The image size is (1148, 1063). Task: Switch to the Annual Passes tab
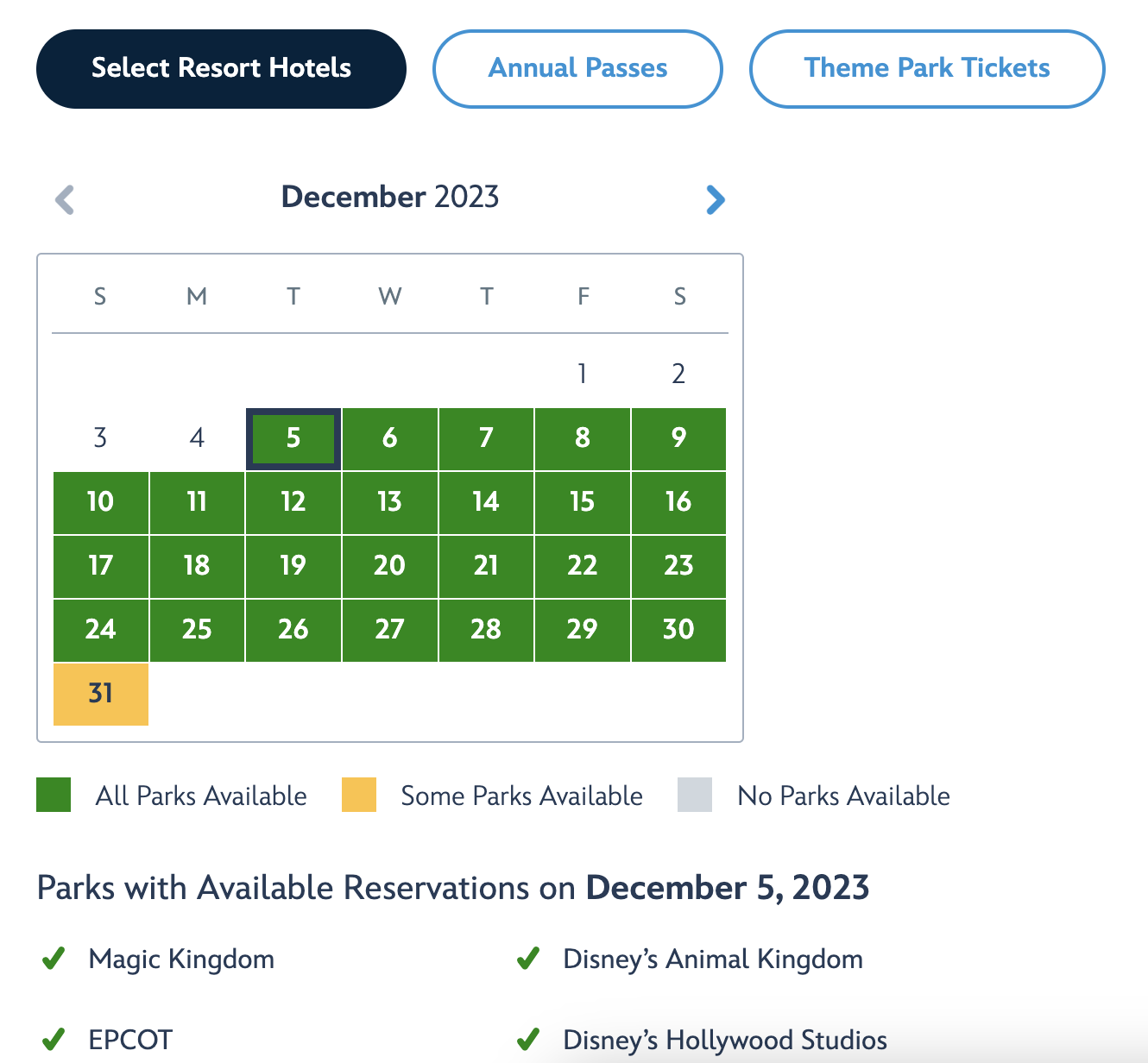(577, 69)
